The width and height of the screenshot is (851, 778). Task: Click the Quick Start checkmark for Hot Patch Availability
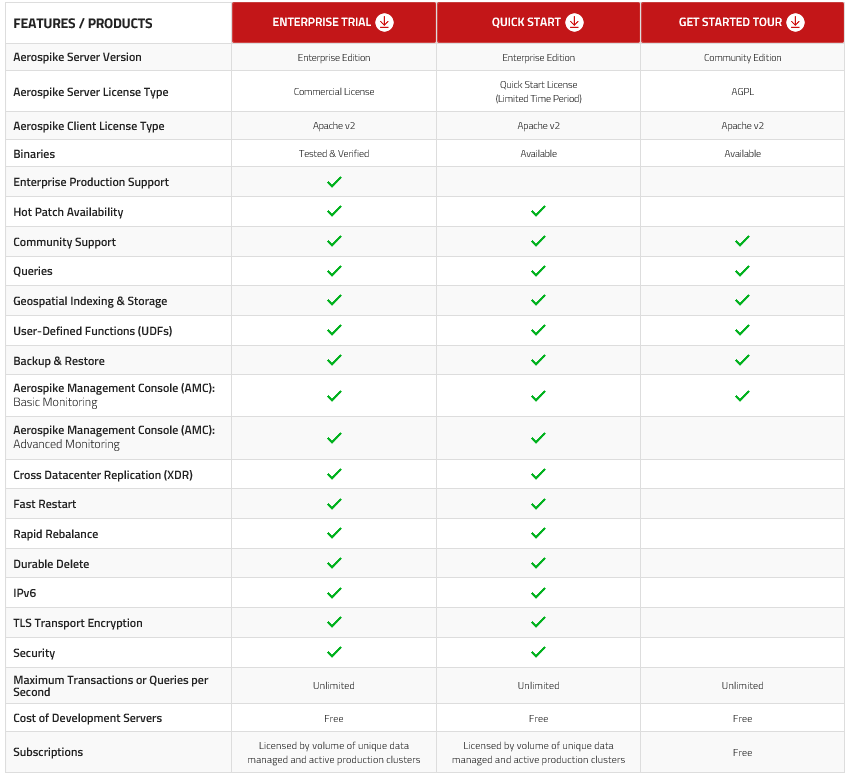click(x=538, y=211)
